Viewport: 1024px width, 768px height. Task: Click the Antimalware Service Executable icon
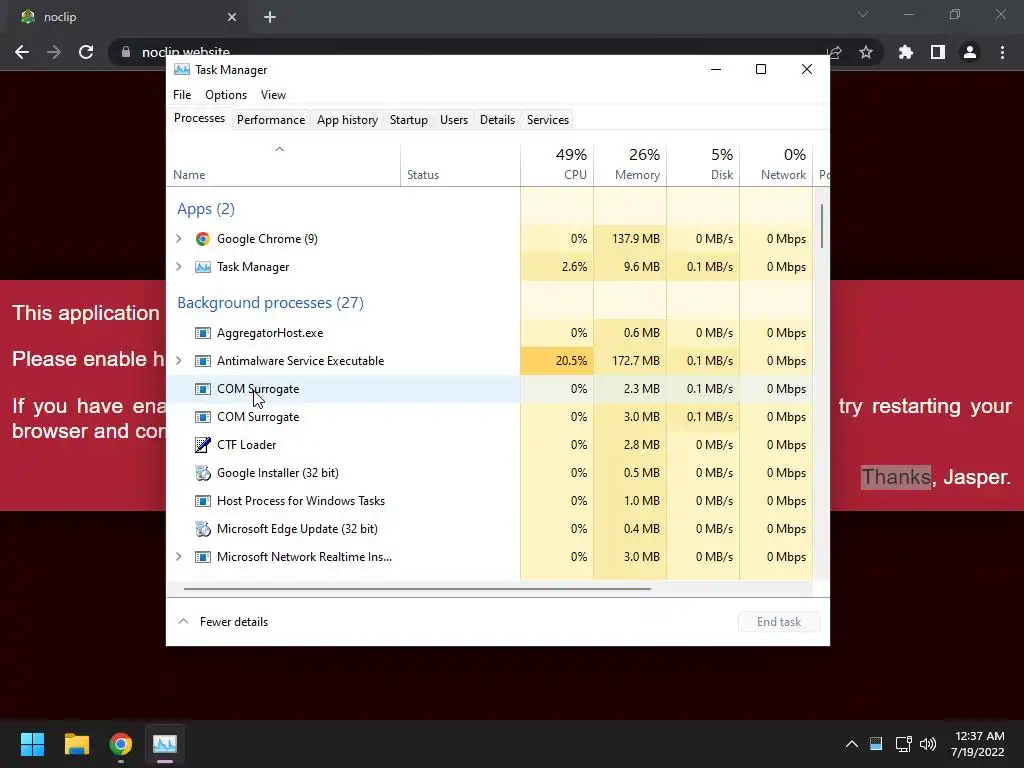pyautogui.click(x=202, y=361)
